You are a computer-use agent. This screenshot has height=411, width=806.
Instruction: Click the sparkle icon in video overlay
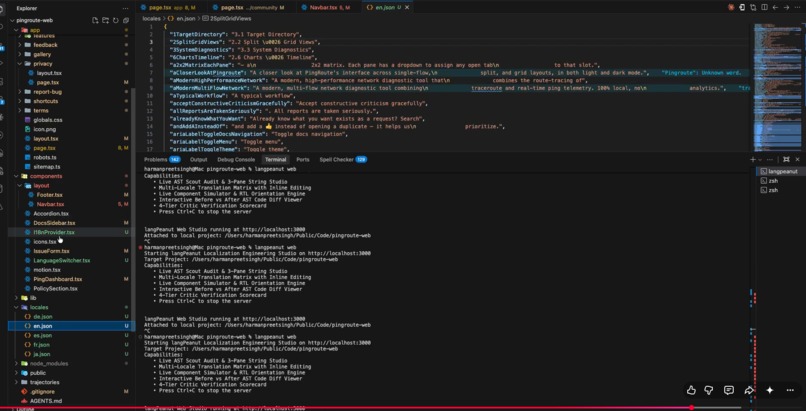click(x=770, y=390)
